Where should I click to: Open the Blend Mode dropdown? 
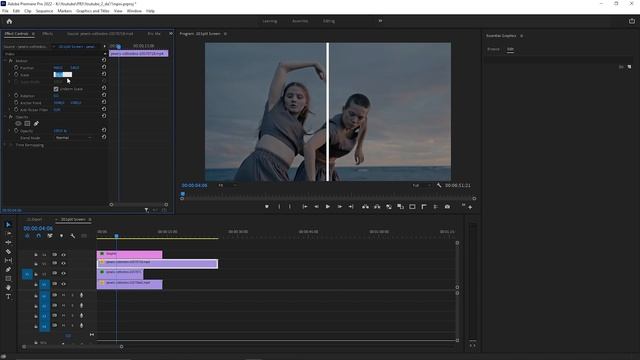click(x=73, y=138)
